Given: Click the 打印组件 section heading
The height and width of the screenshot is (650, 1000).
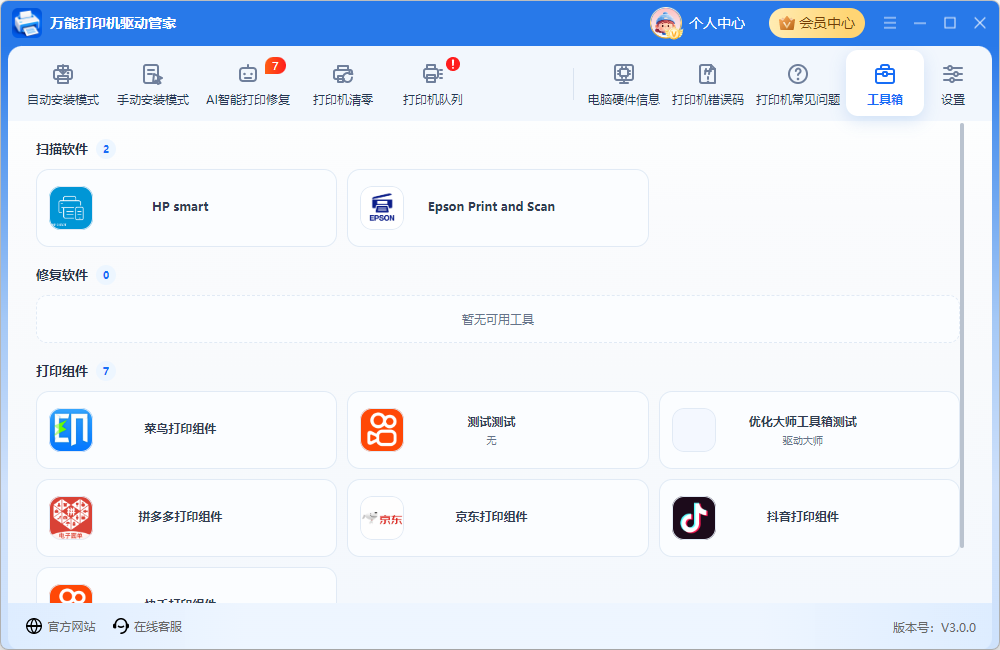Looking at the screenshot, I should pos(62,371).
